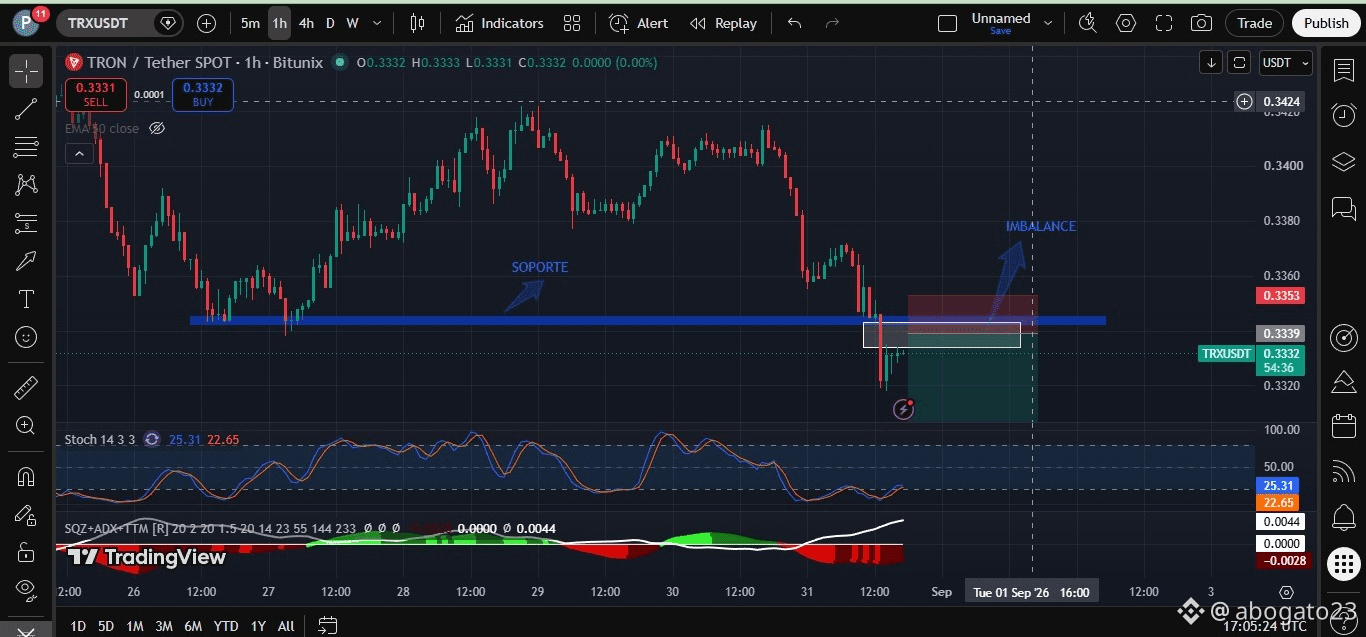The width and height of the screenshot is (1366, 637).
Task: Hide all drawings with eye icon
Action: (x=26, y=590)
